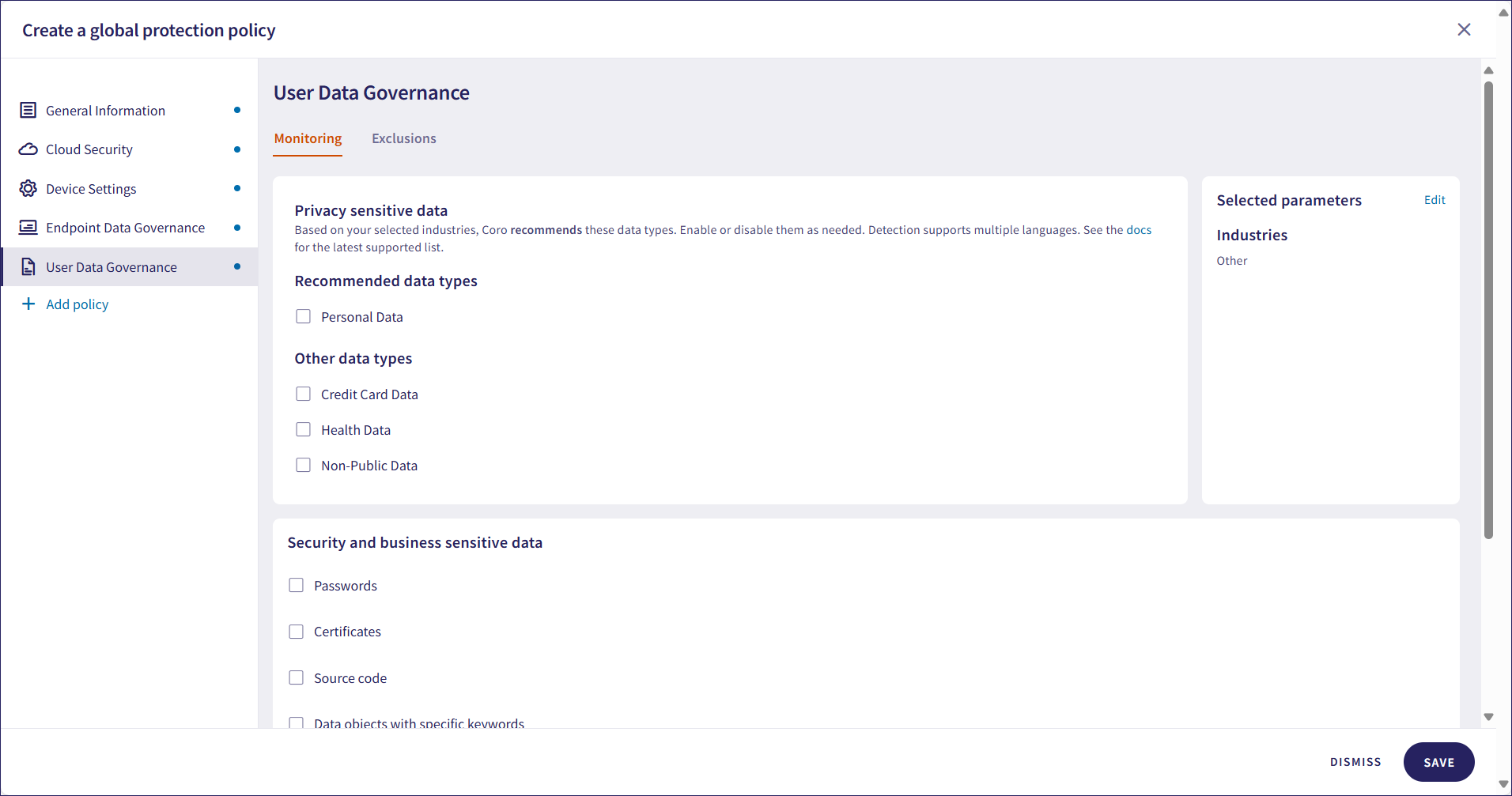Click the scroll-down arrow of the inner scrollbar
The width and height of the screenshot is (1512, 796).
[x=1488, y=717]
